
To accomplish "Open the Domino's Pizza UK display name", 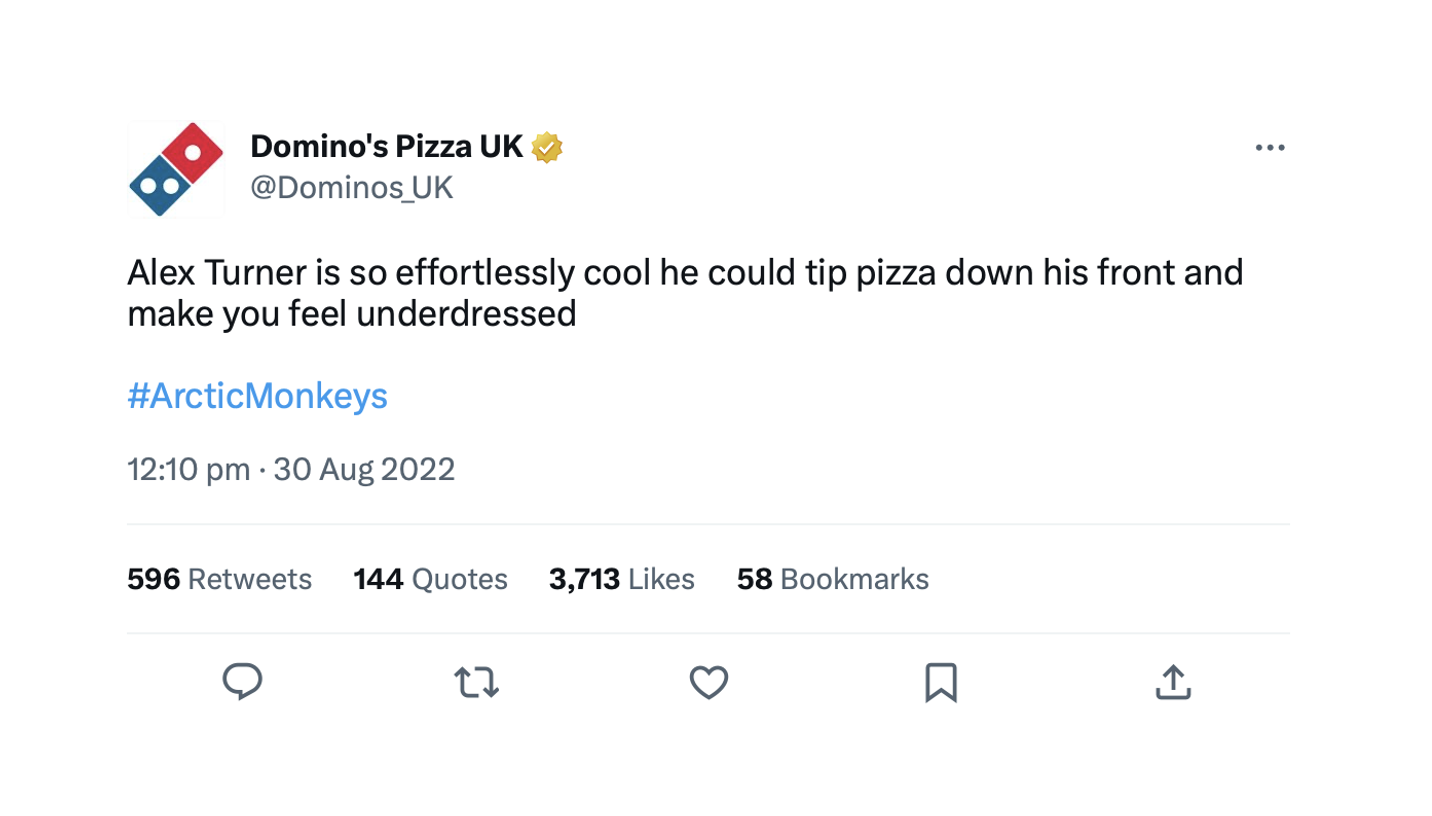I will (386, 148).
